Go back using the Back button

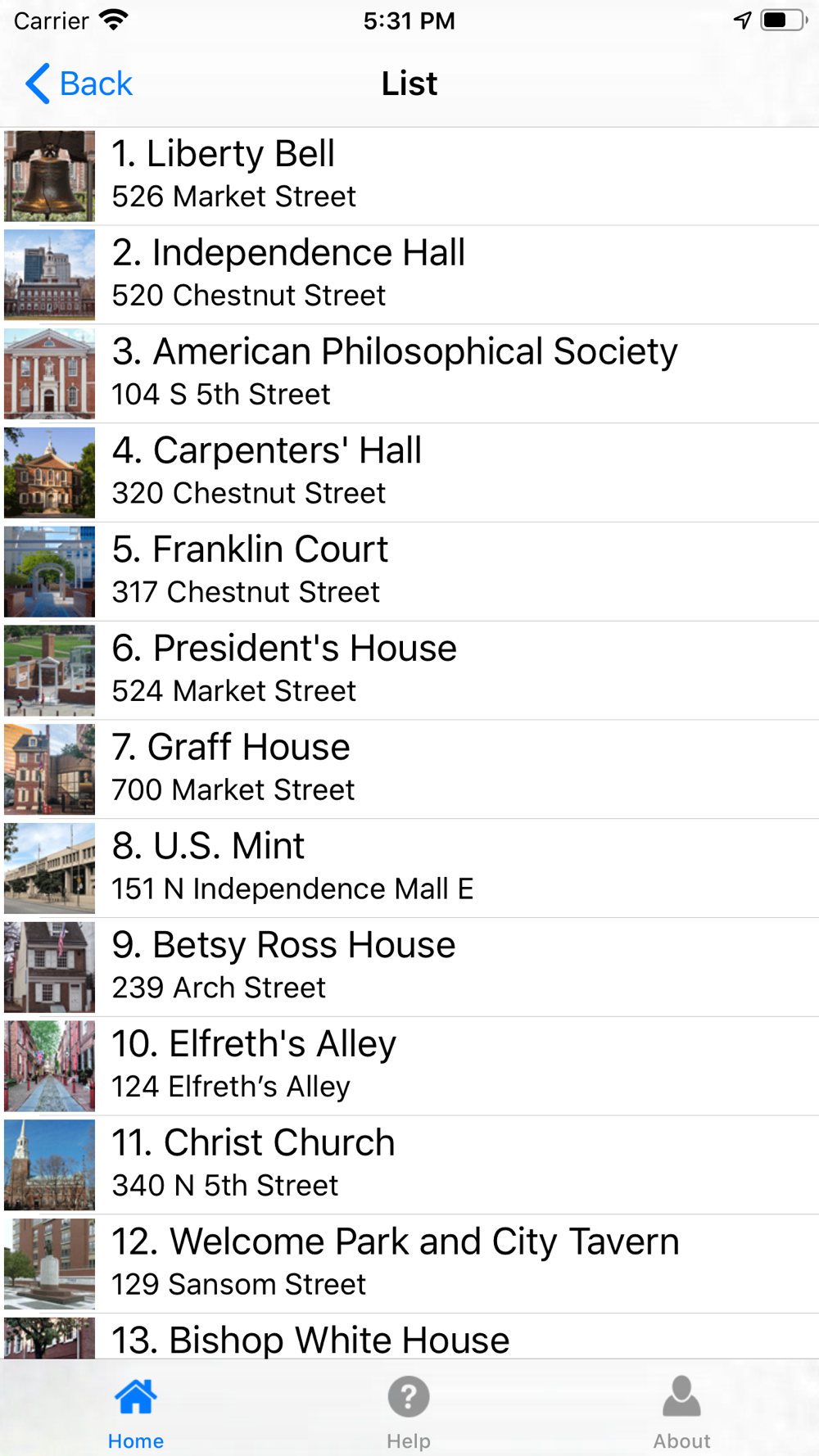click(79, 84)
